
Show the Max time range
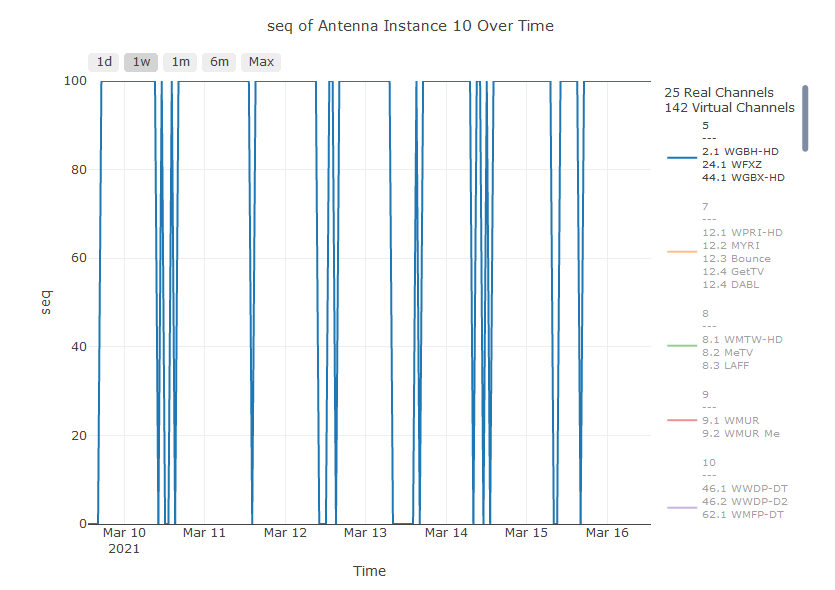(261, 62)
